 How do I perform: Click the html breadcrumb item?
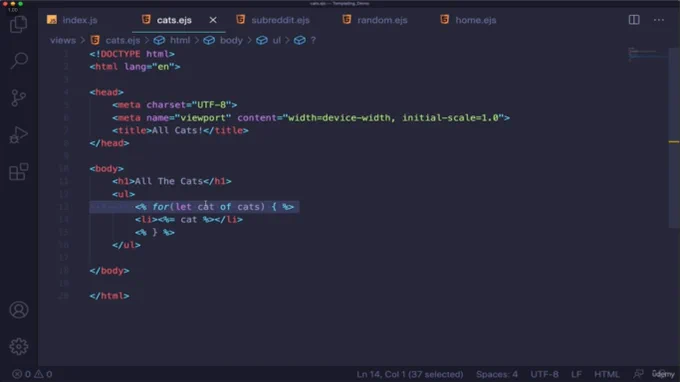pyautogui.click(x=180, y=40)
